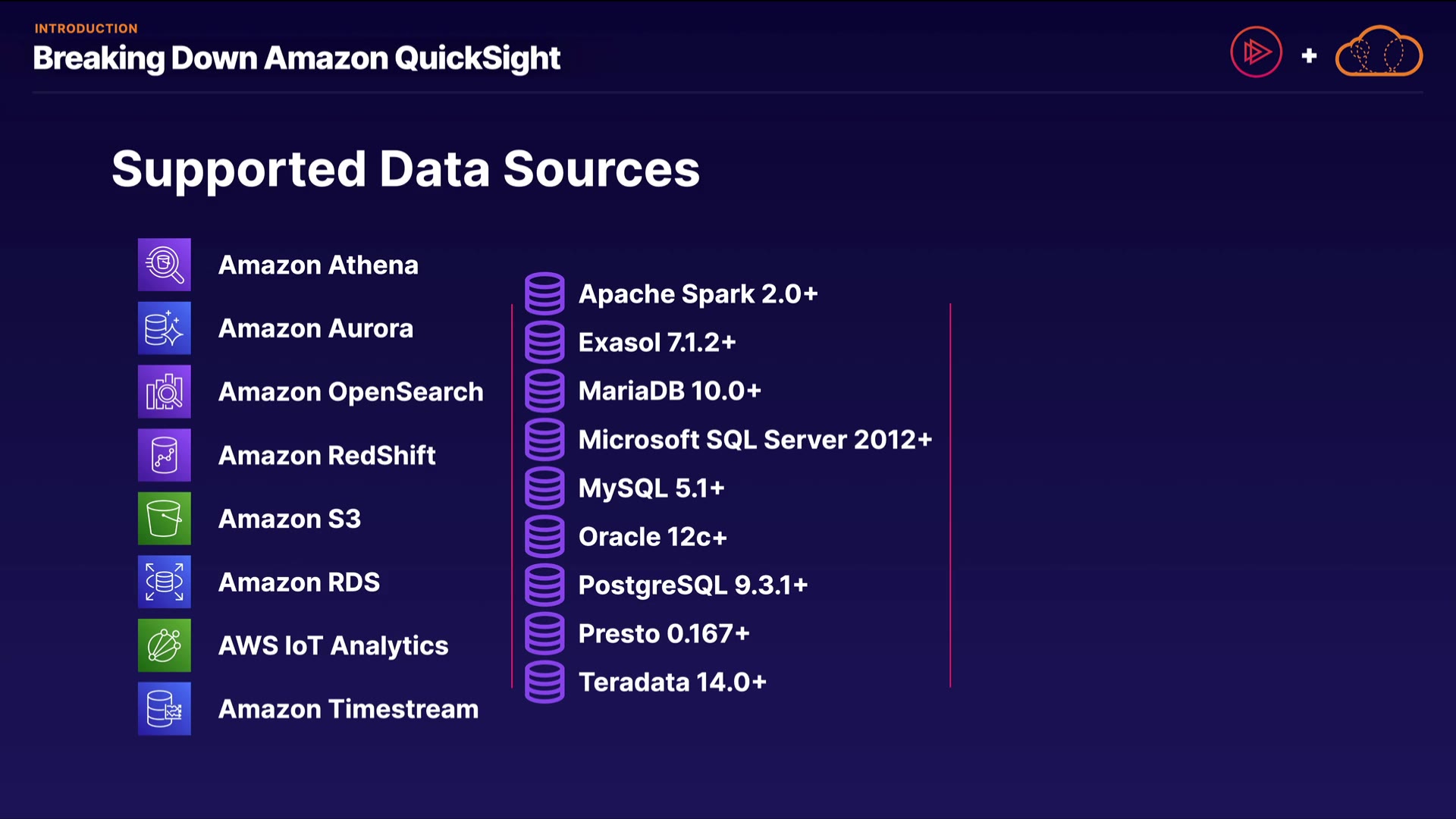Select the Amazon OpenSearch icon
1456x819 pixels.
tap(164, 392)
